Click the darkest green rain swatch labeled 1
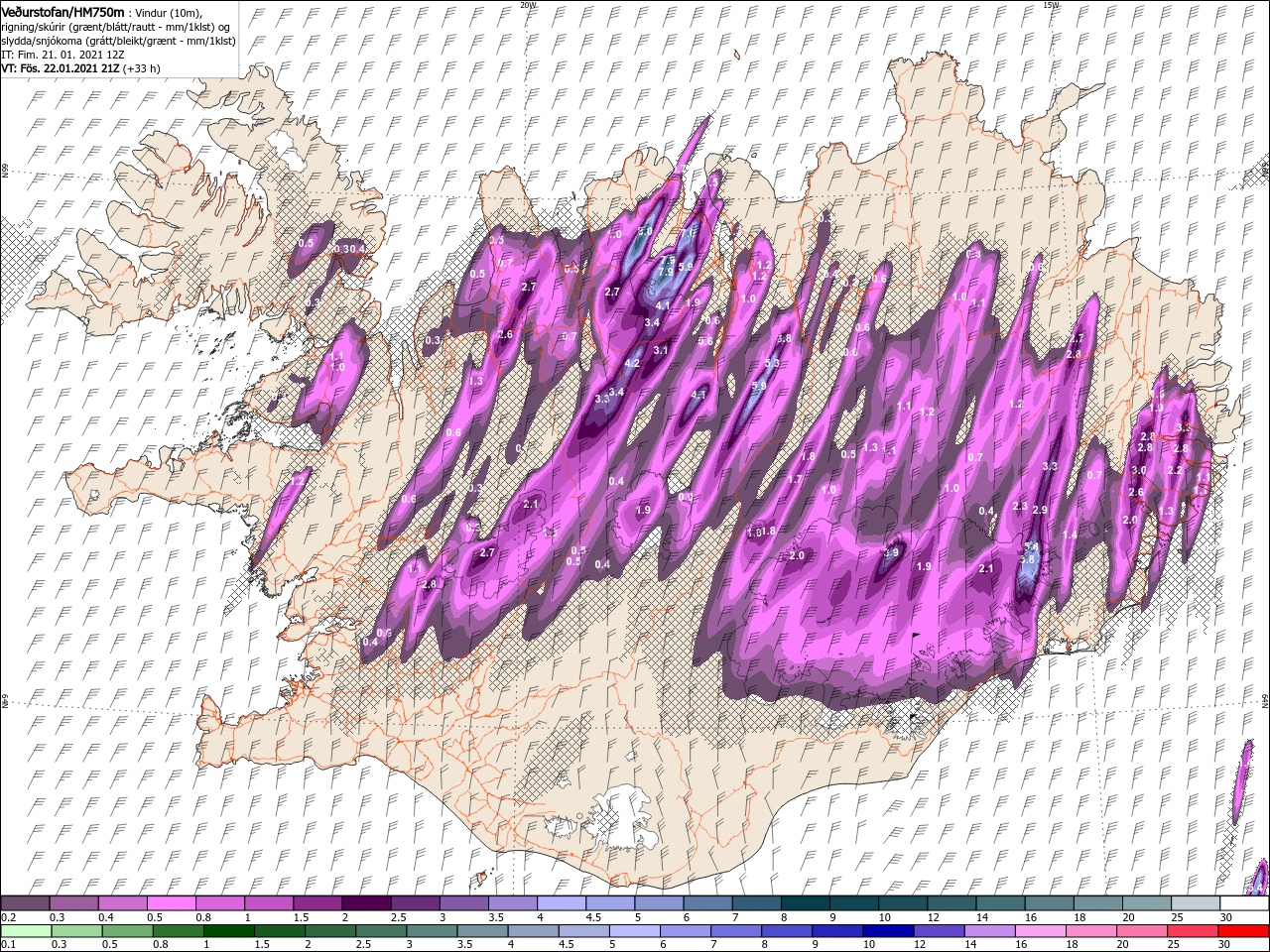The width and height of the screenshot is (1270, 952). pos(228,931)
